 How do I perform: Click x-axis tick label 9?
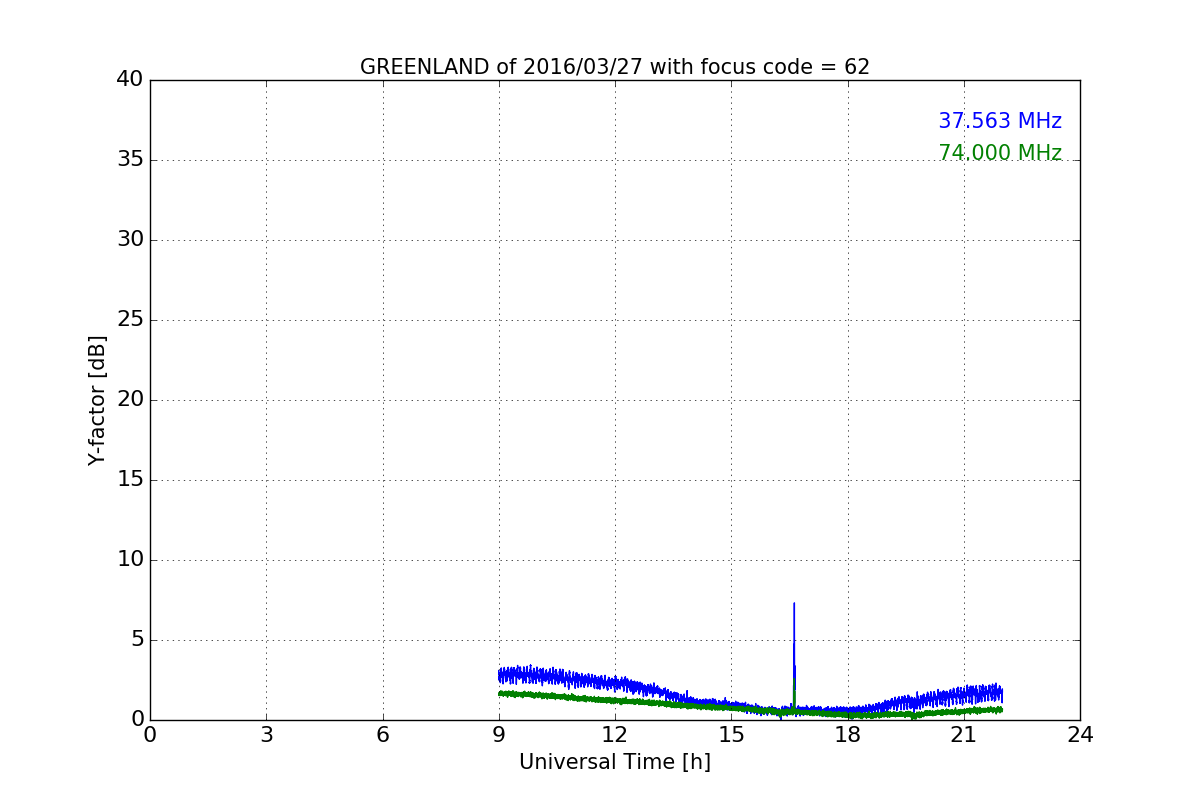pyautogui.click(x=499, y=735)
